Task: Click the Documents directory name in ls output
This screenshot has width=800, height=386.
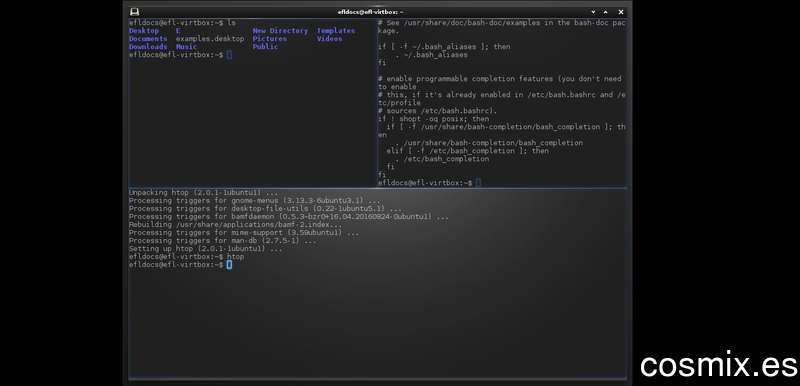Action: [x=148, y=39]
